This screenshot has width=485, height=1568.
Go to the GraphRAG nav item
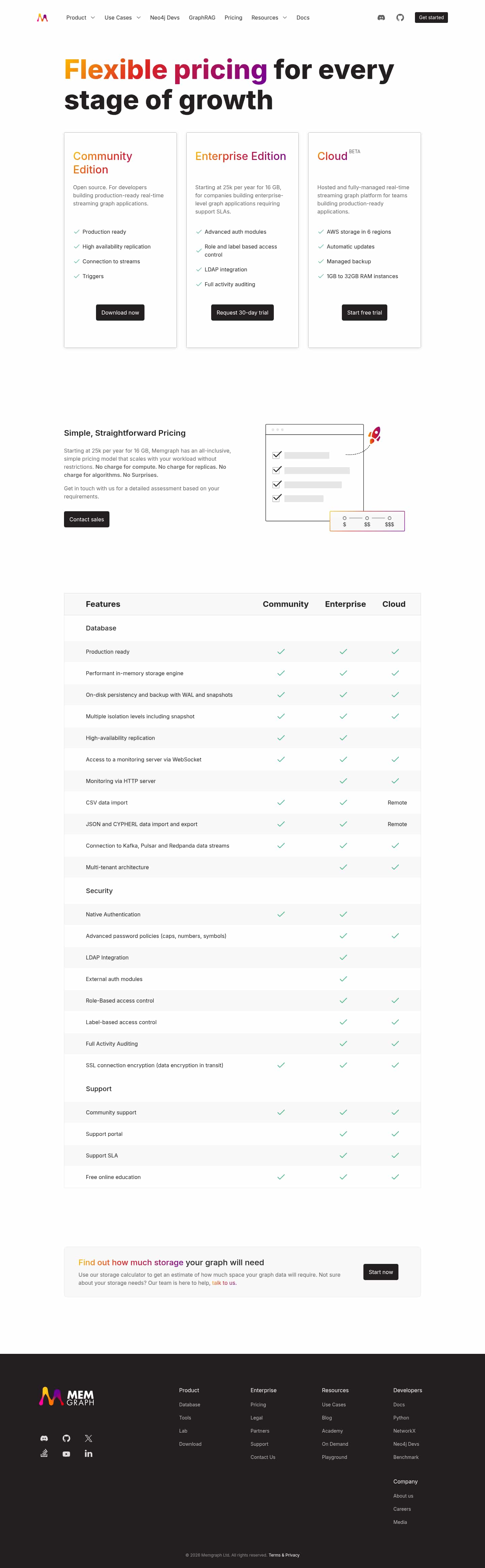click(x=202, y=18)
